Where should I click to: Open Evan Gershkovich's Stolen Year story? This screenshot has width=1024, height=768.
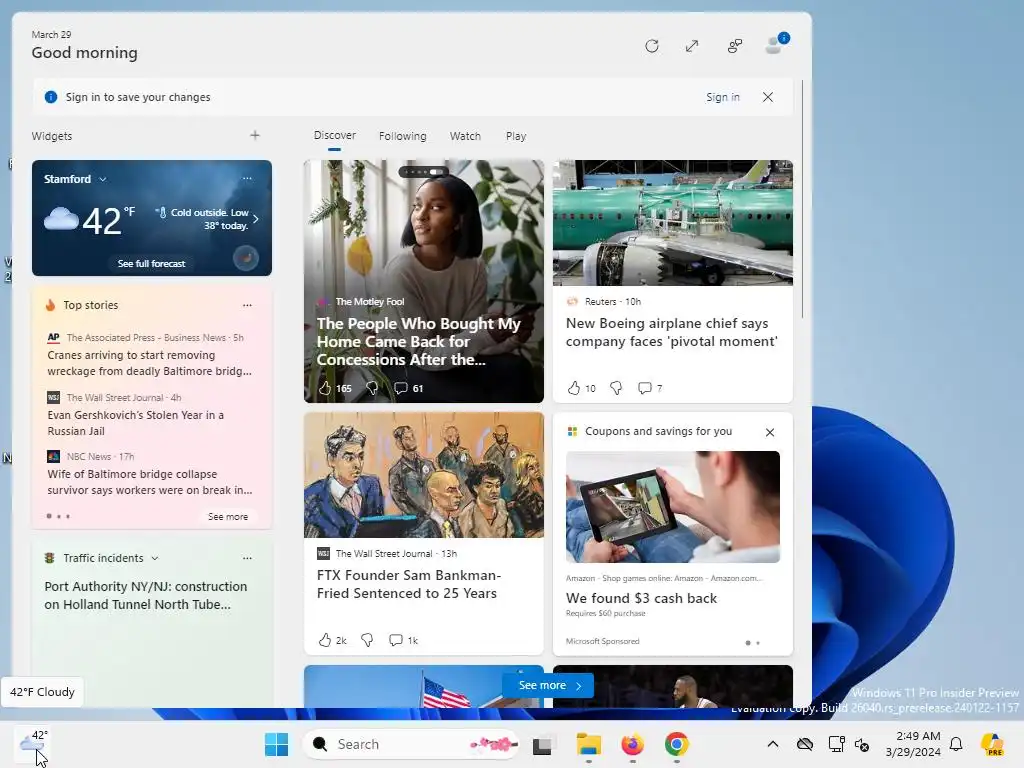(136, 423)
